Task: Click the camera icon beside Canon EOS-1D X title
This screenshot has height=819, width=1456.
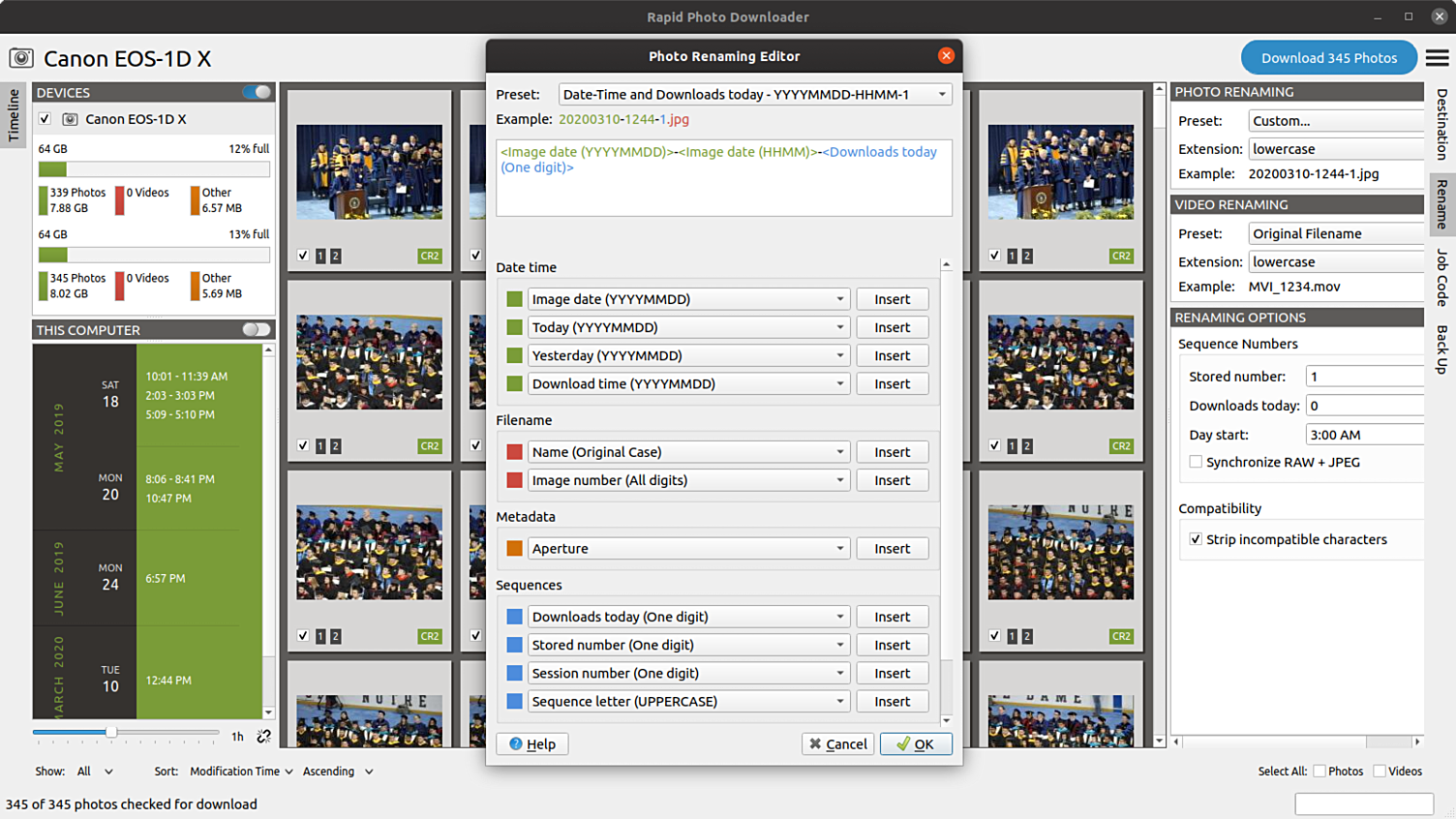Action: (x=21, y=59)
